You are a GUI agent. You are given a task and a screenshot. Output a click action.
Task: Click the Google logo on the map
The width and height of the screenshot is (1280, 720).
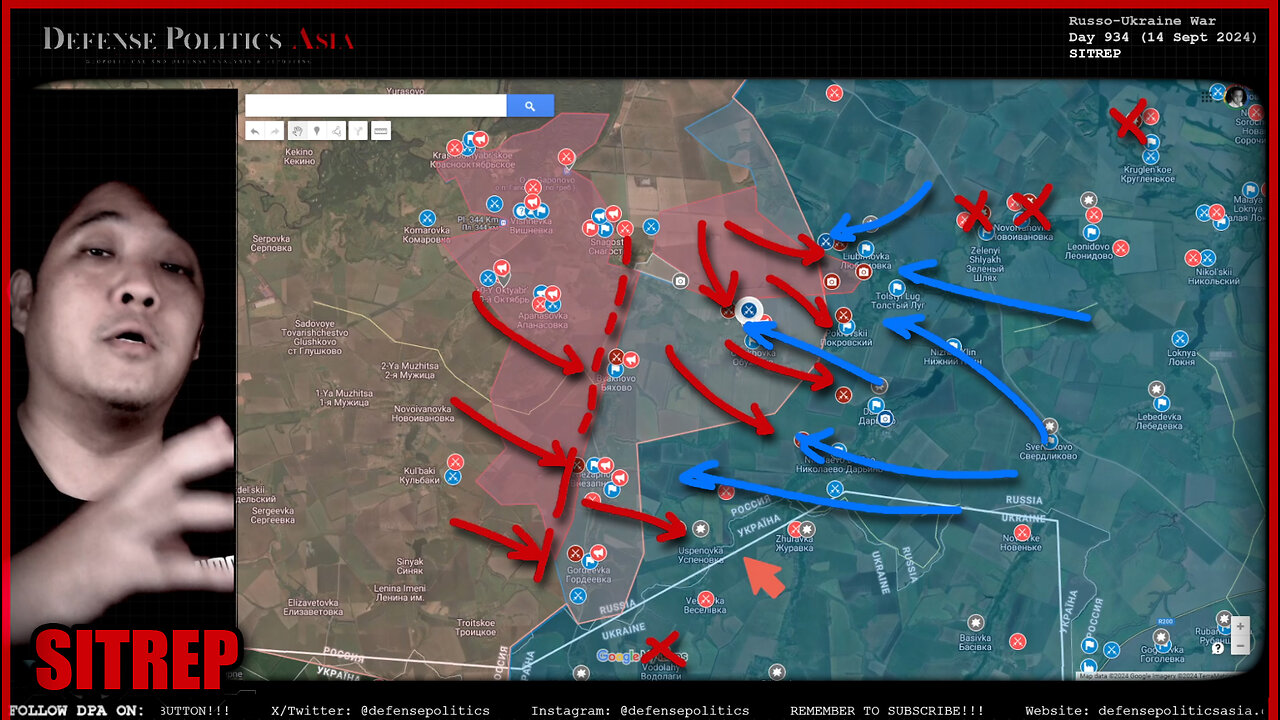tap(640, 657)
